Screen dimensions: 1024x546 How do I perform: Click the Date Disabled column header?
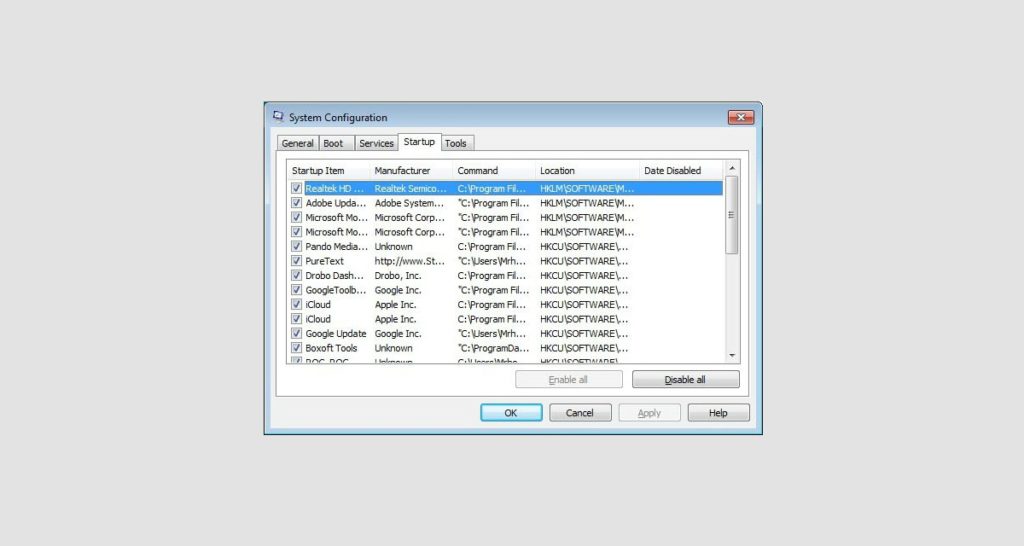tap(678, 171)
